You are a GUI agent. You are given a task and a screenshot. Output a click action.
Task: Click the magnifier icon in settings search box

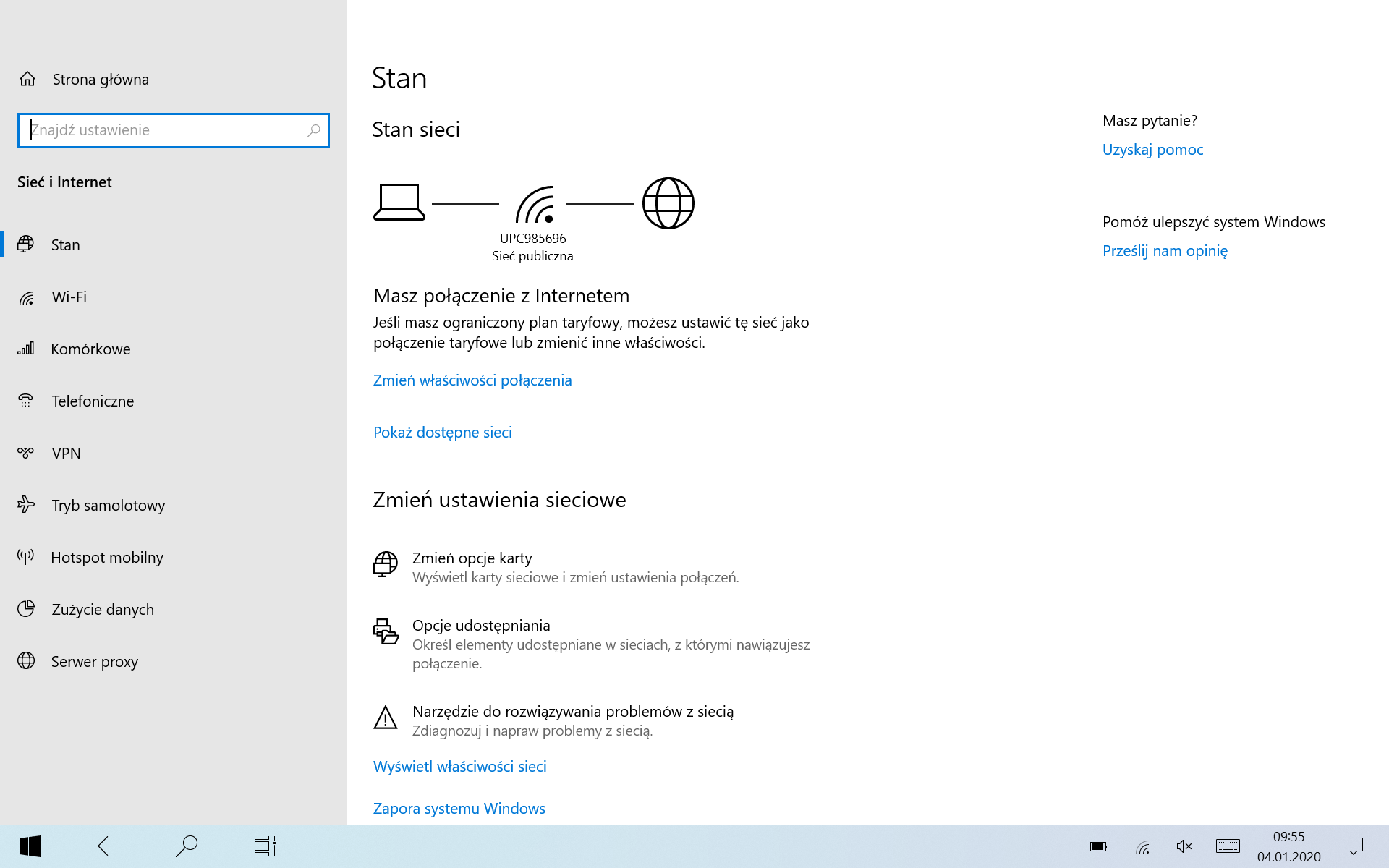coord(313,130)
